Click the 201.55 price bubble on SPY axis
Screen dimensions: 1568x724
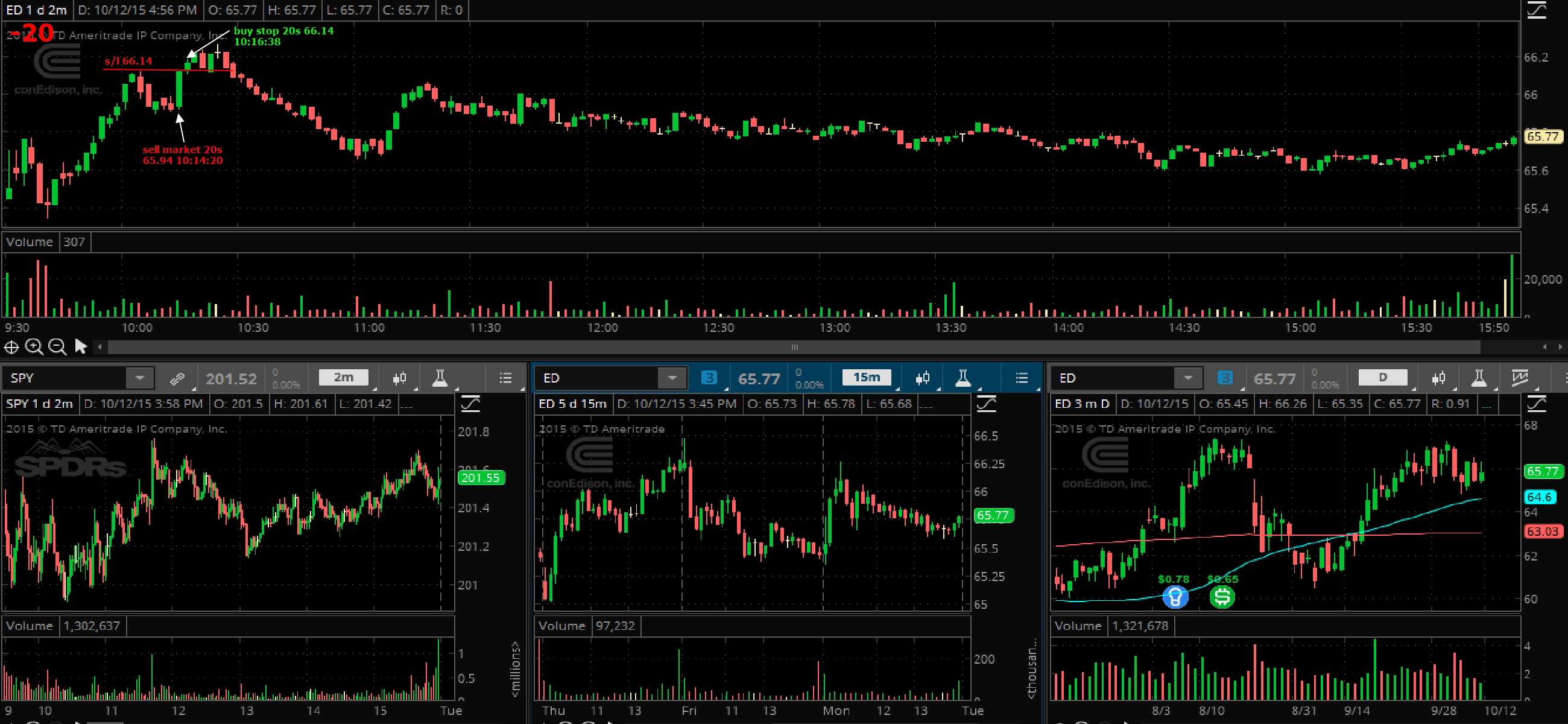click(481, 478)
